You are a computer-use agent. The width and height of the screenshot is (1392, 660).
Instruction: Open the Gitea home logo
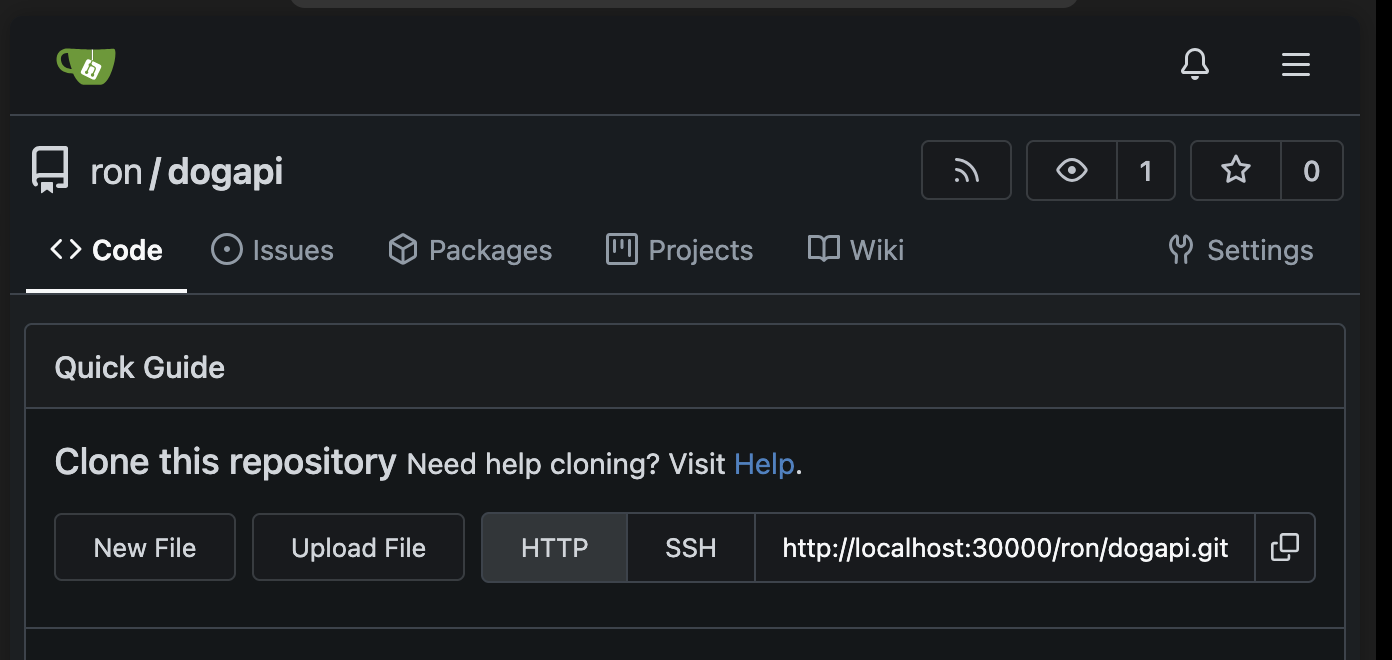pos(86,65)
